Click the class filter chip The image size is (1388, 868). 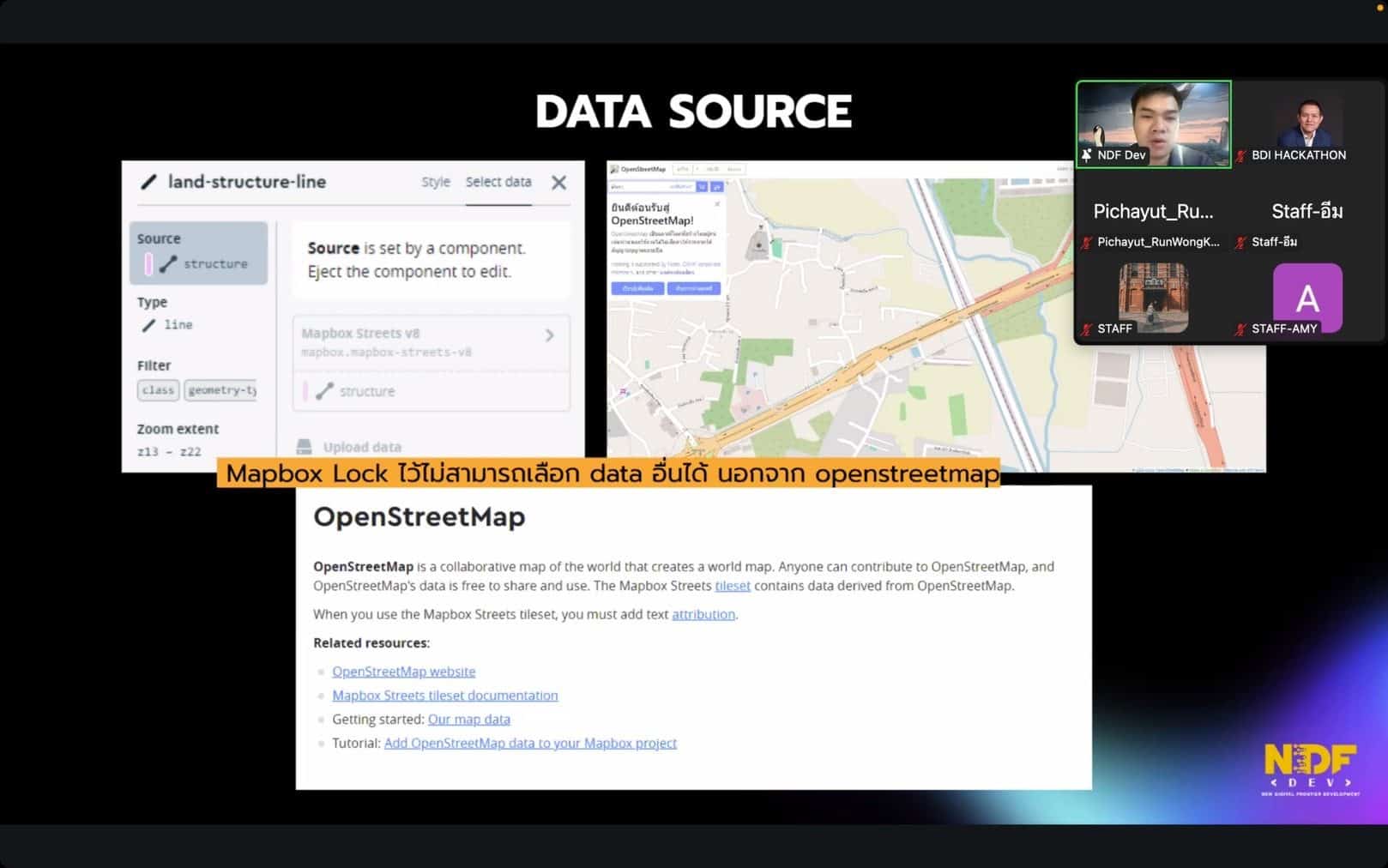pos(158,390)
